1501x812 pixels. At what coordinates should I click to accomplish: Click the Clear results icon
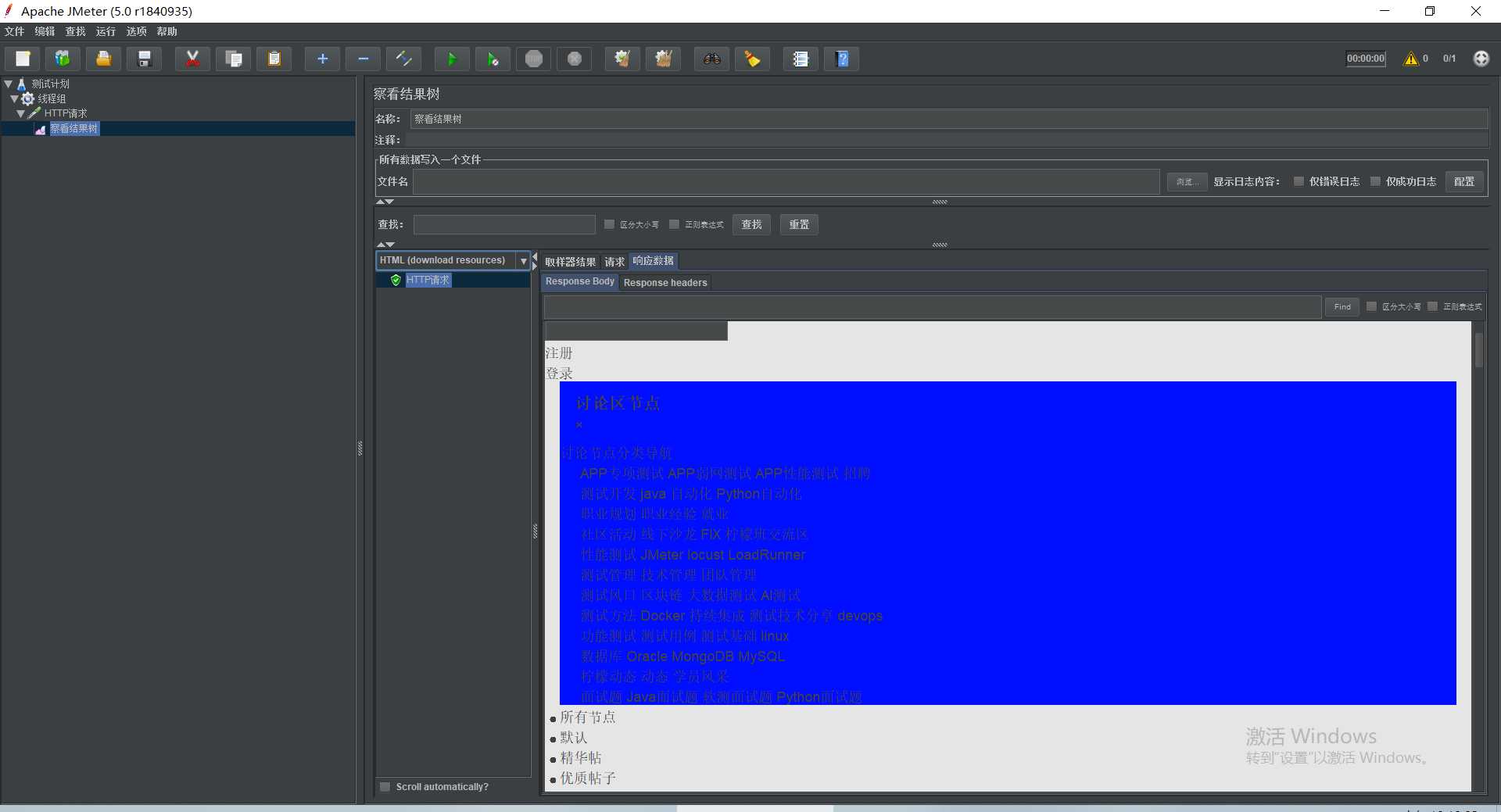(622, 59)
